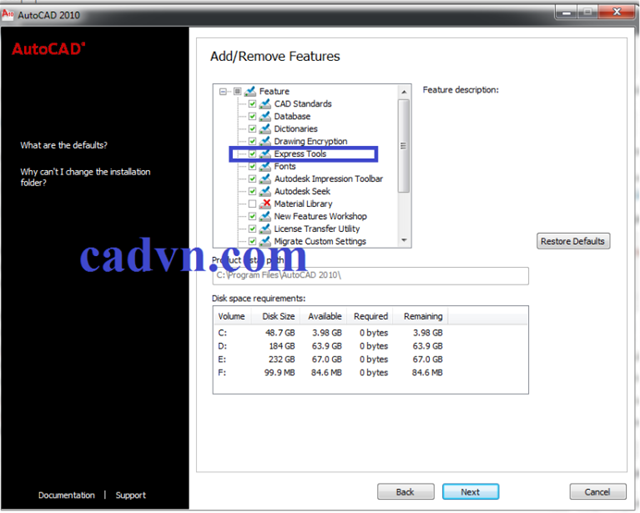640x513 pixels.
Task: Uncheck the Dictionaries checkbox
Action: (252, 129)
